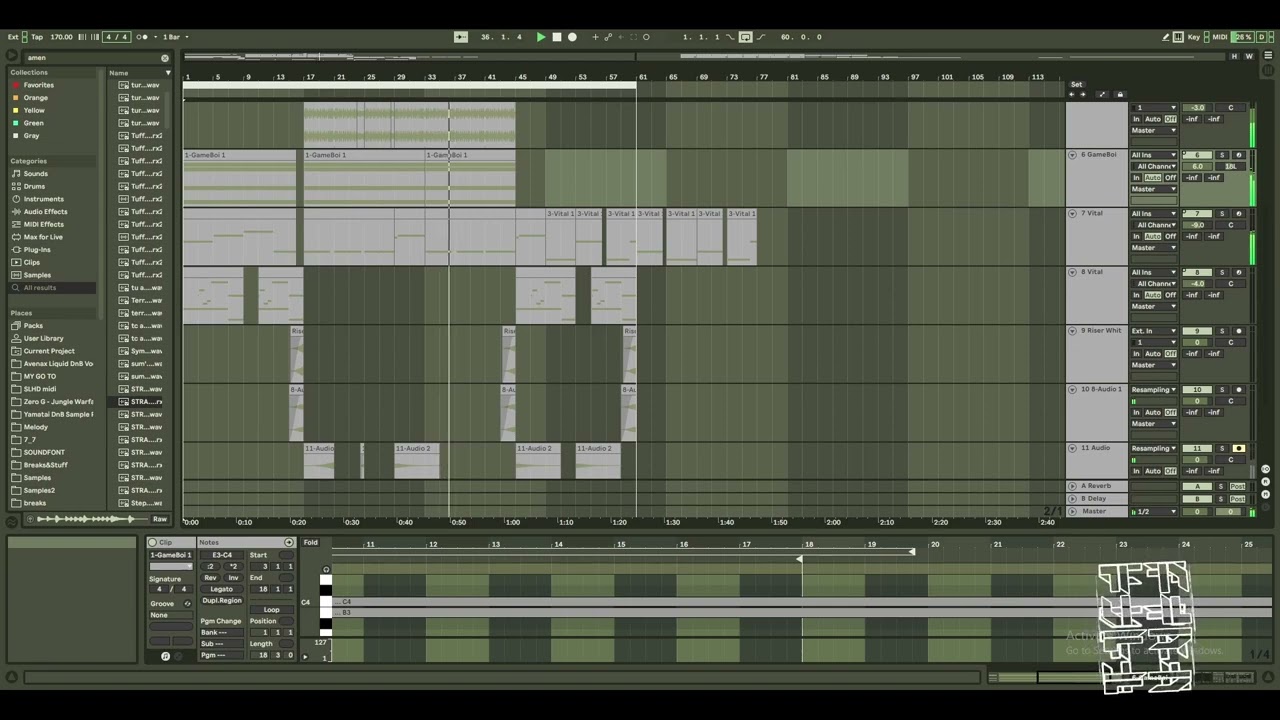The image size is (1280, 720).
Task: Preview with the headphone icon in piano roll
Action: (x=326, y=570)
